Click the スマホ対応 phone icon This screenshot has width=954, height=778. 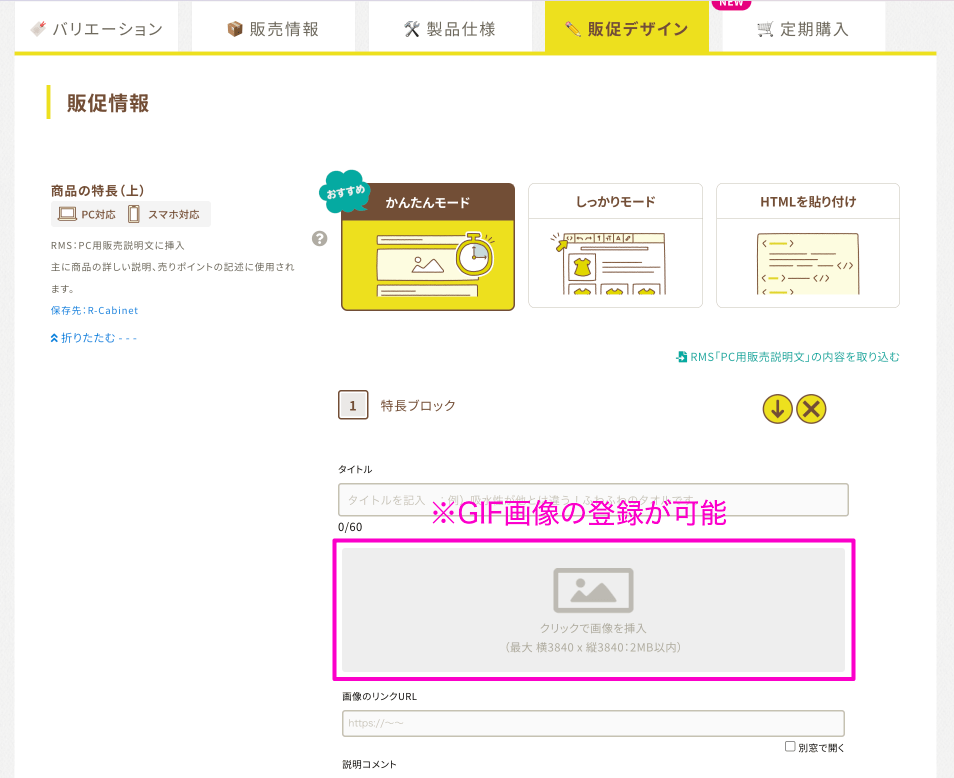tap(134, 214)
